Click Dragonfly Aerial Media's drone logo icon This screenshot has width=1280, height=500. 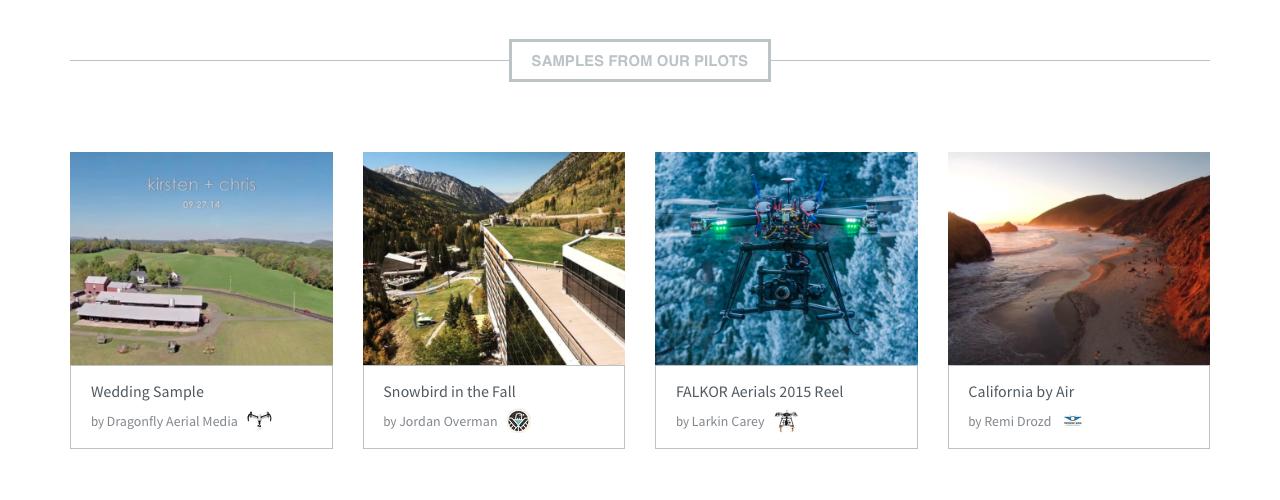pos(259,420)
